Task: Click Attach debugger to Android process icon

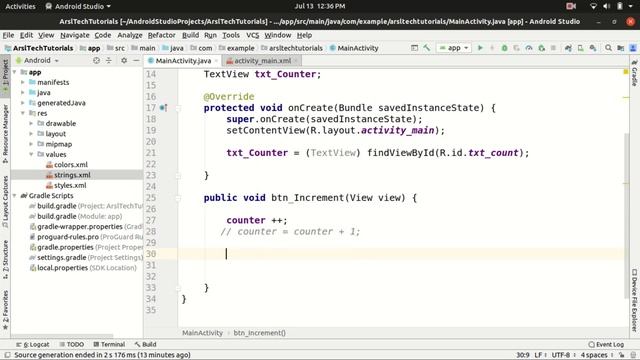Action: pyautogui.click(x=541, y=48)
